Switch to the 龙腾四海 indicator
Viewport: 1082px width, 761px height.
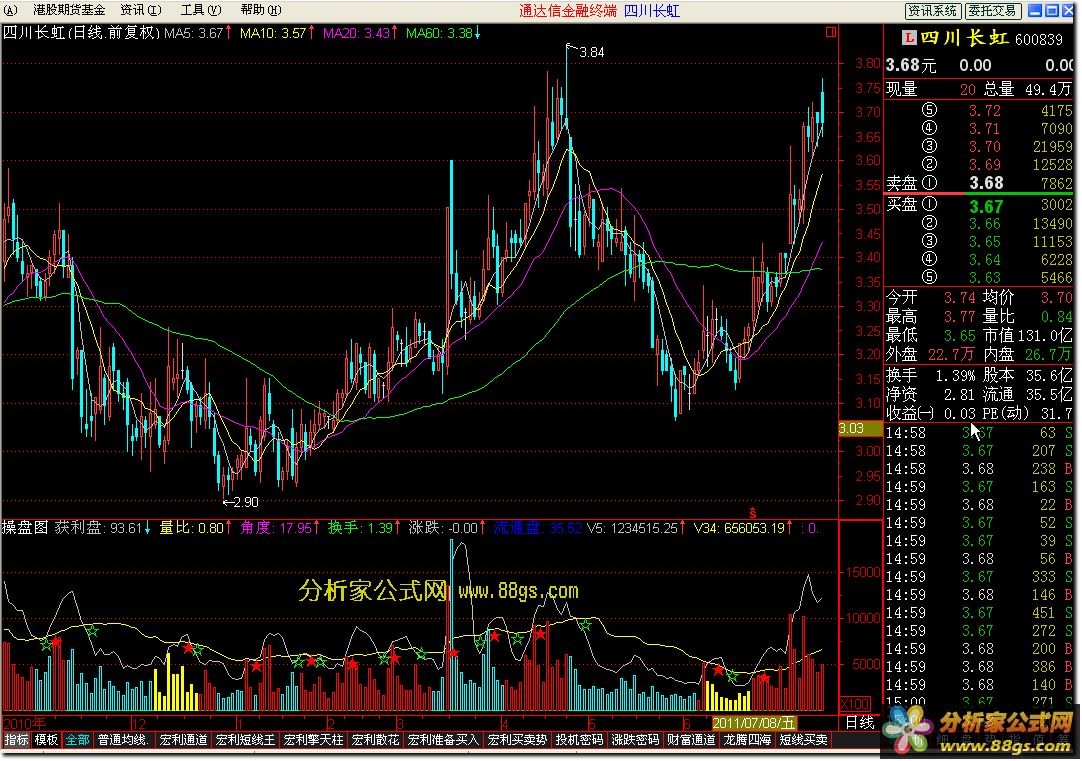[747, 740]
